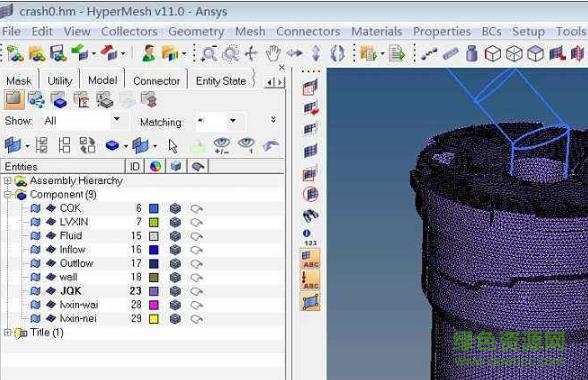Open dropdown arrow beside export icon
Screen dimensions: 588x380
point(122,53)
